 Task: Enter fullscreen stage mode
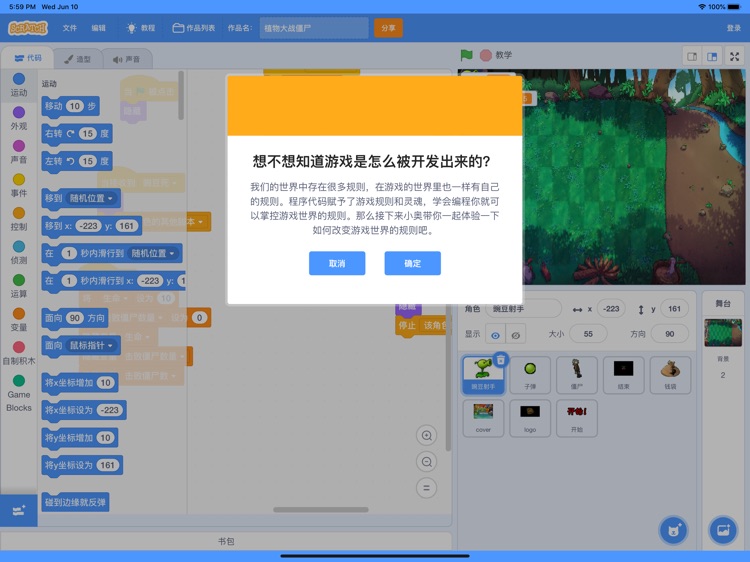(735, 56)
